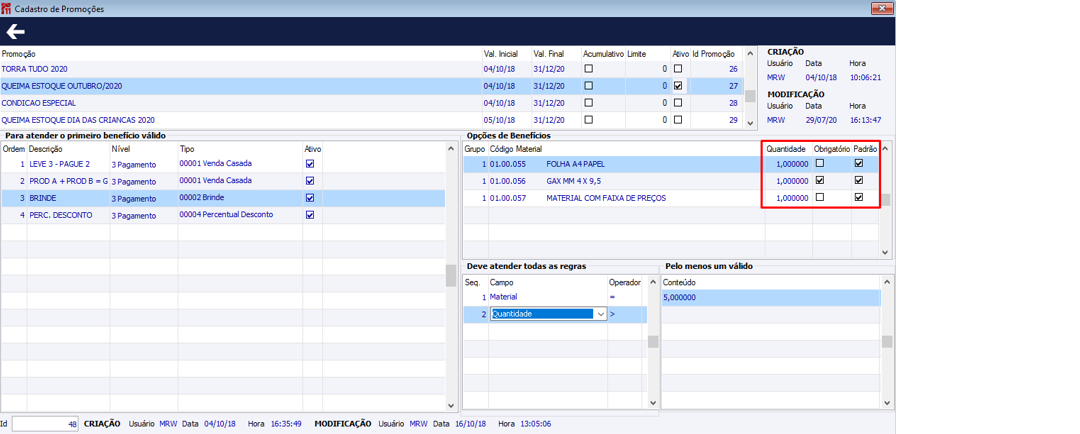Toggle Padrão for FOLHA A4 PAPEL
The height and width of the screenshot is (434, 1080).
[858, 164]
